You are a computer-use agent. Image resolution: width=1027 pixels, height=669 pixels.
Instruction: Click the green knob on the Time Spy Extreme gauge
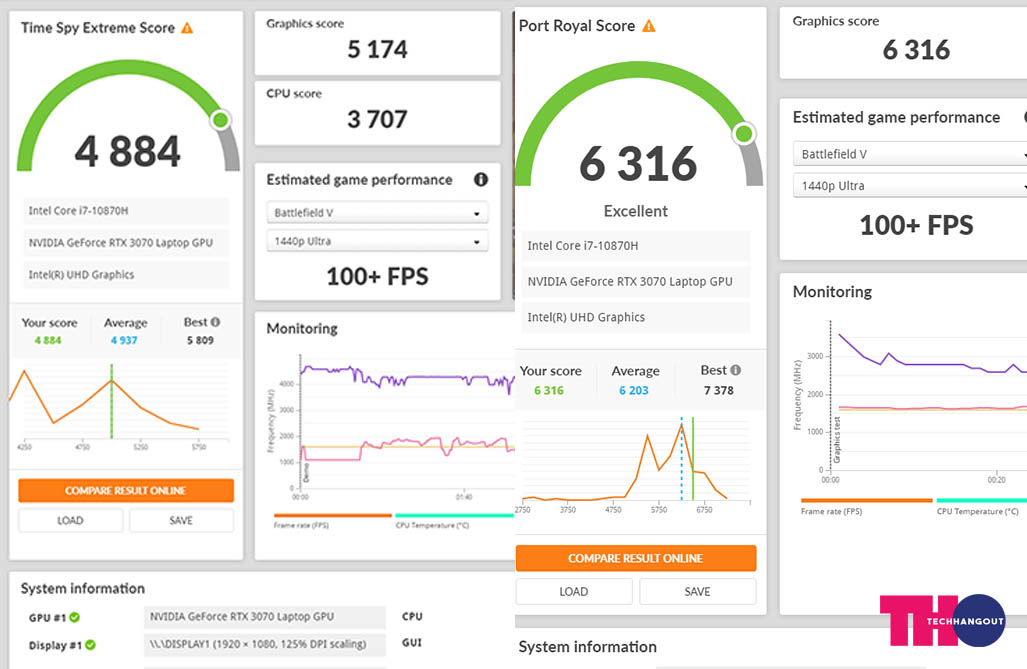pos(221,120)
